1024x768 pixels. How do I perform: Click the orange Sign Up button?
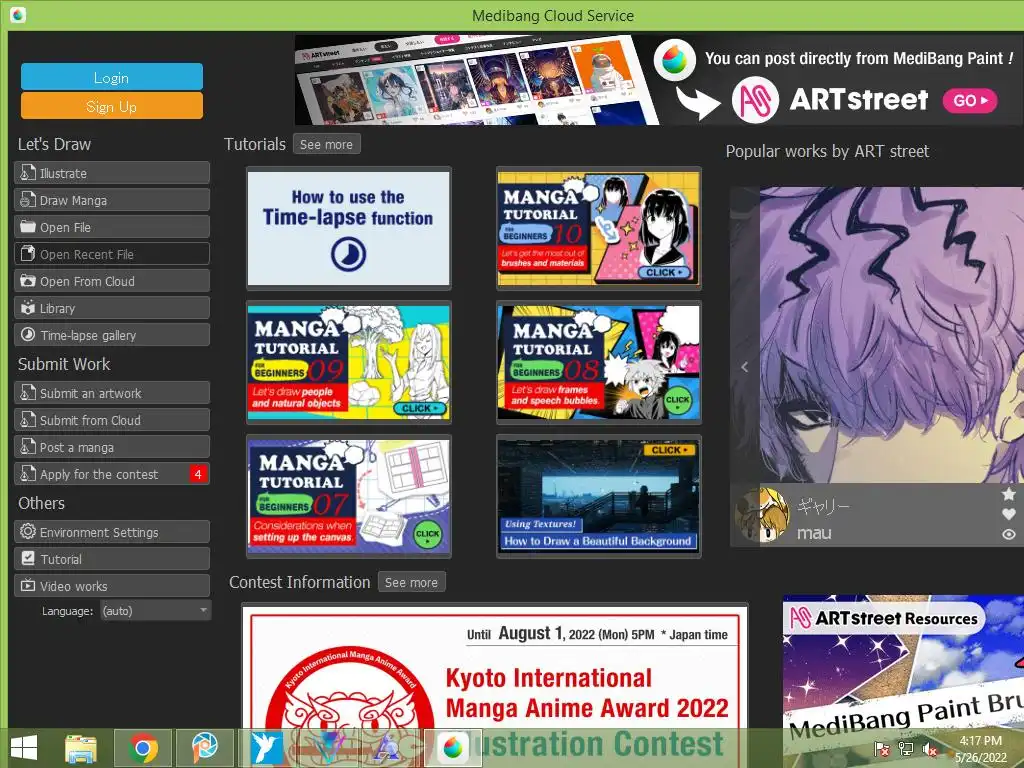pyautogui.click(x=112, y=106)
